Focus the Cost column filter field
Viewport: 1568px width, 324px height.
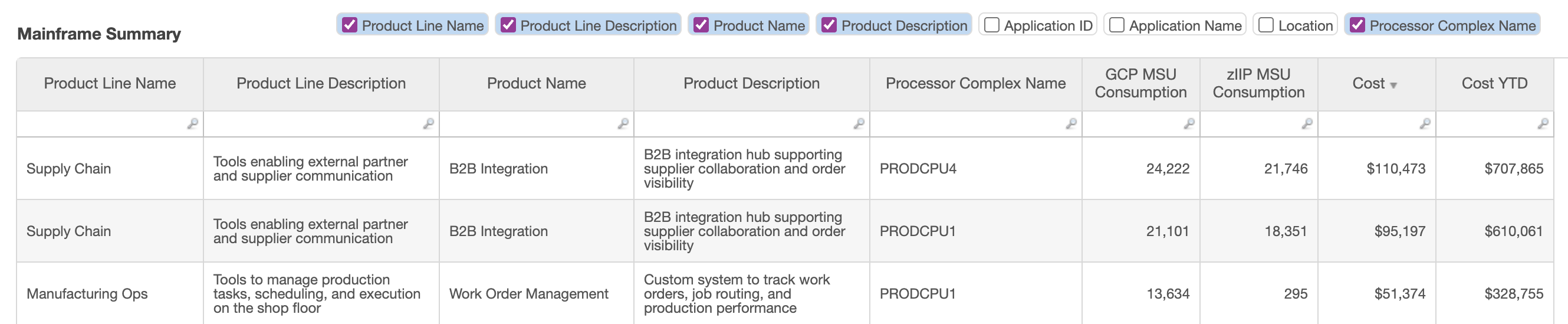[1366, 123]
